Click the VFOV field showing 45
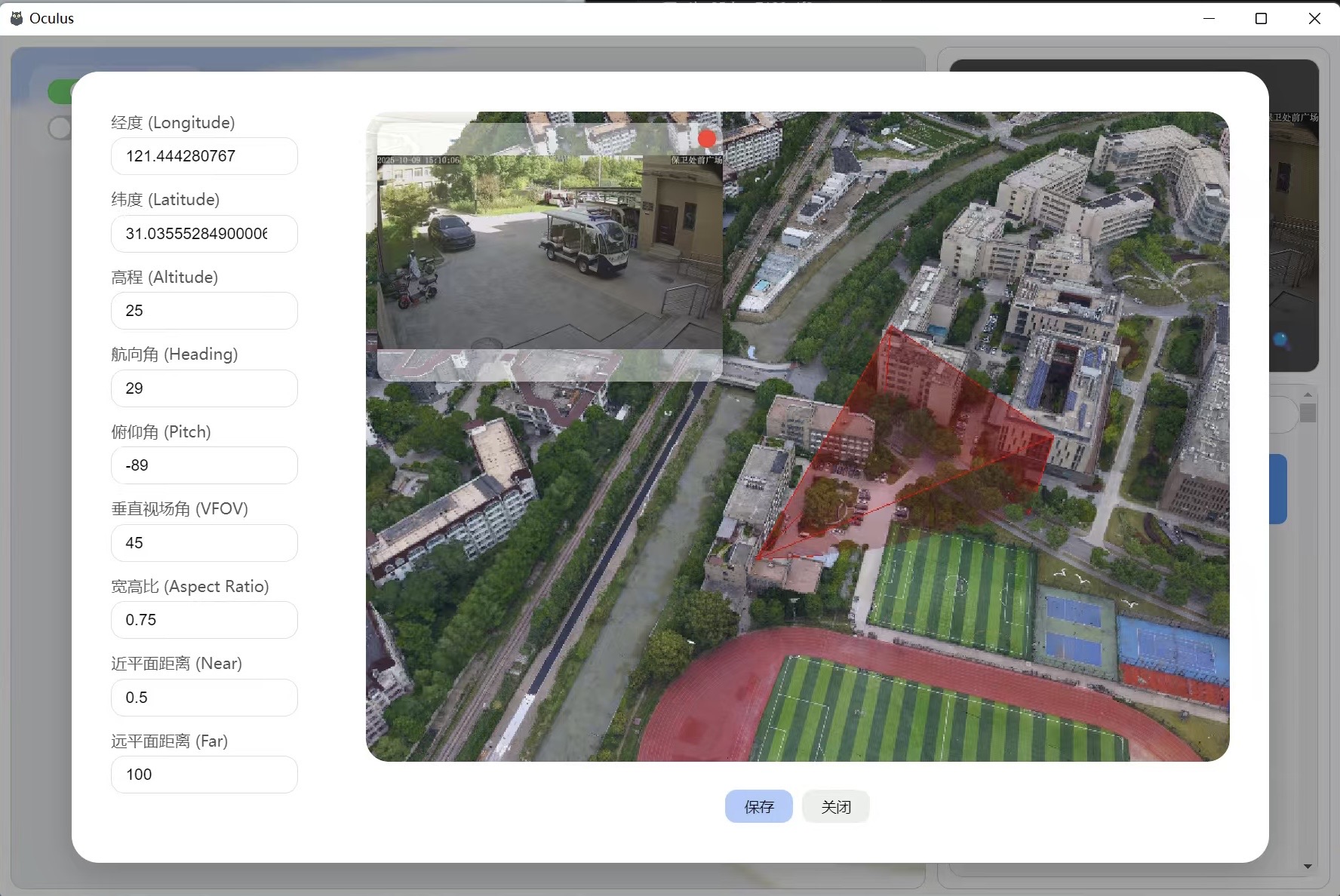 [204, 543]
